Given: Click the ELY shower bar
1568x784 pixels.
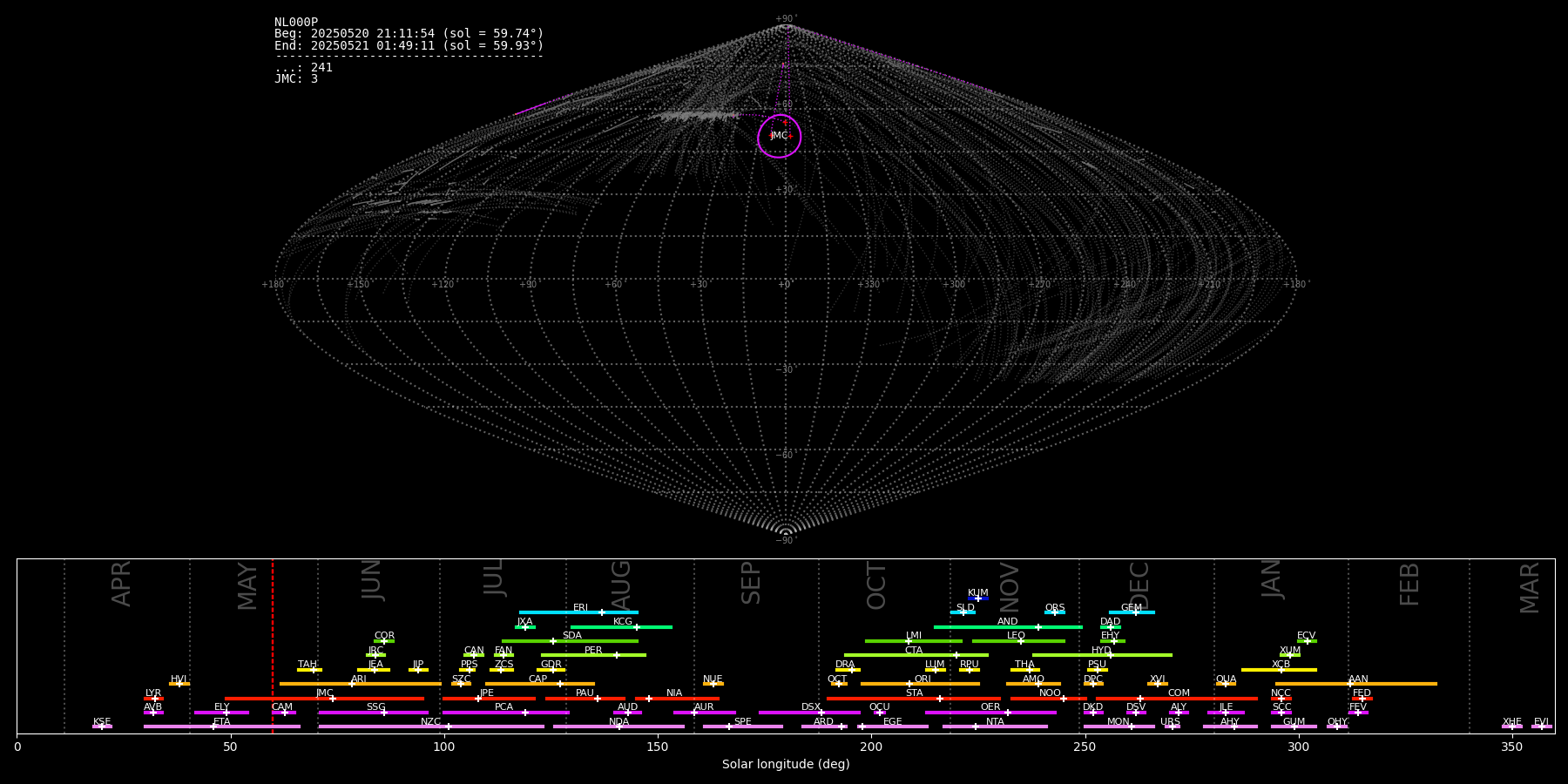Looking at the screenshot, I should pyautogui.click(x=221, y=713).
